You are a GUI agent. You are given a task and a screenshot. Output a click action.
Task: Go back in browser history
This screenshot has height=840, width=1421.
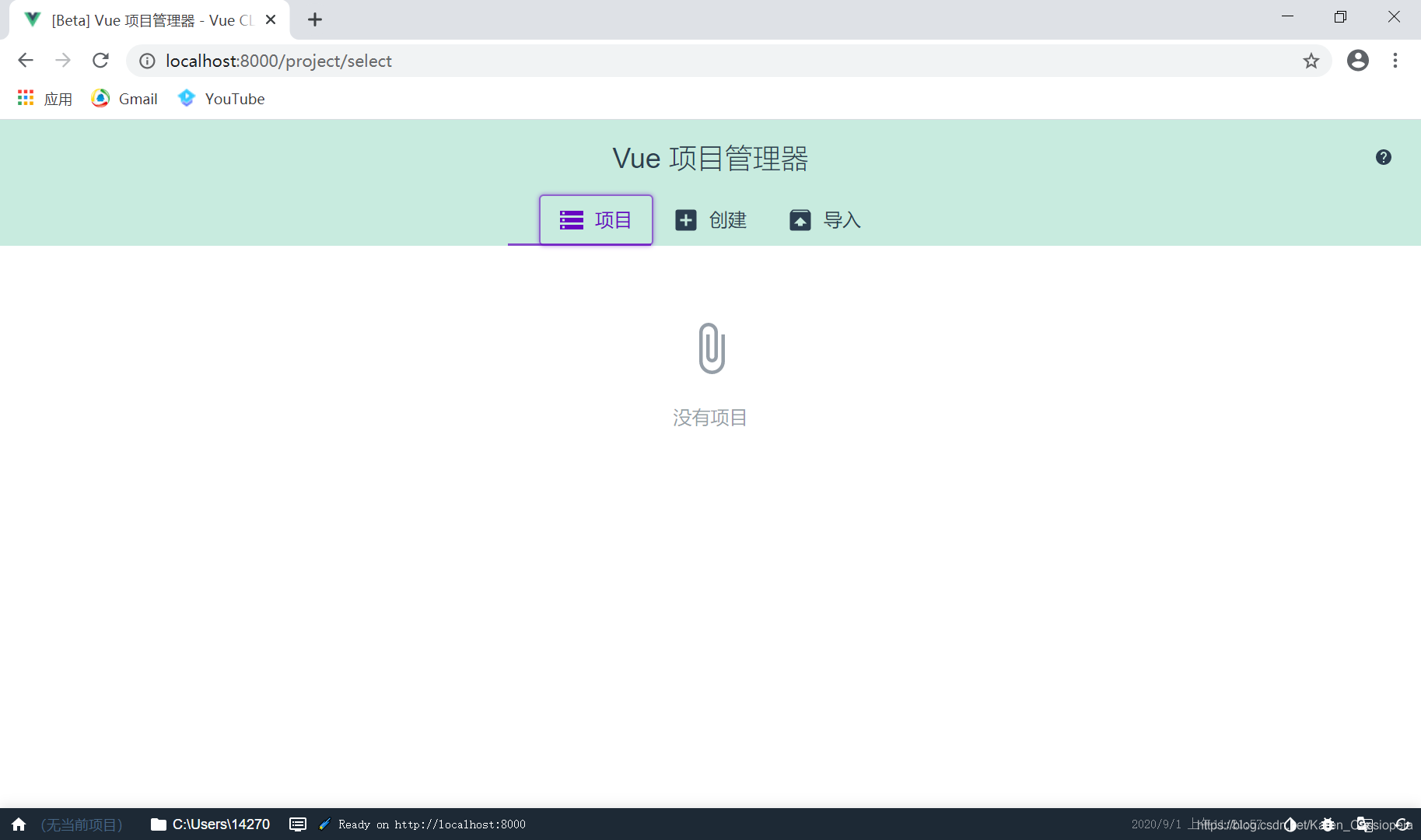(x=26, y=61)
